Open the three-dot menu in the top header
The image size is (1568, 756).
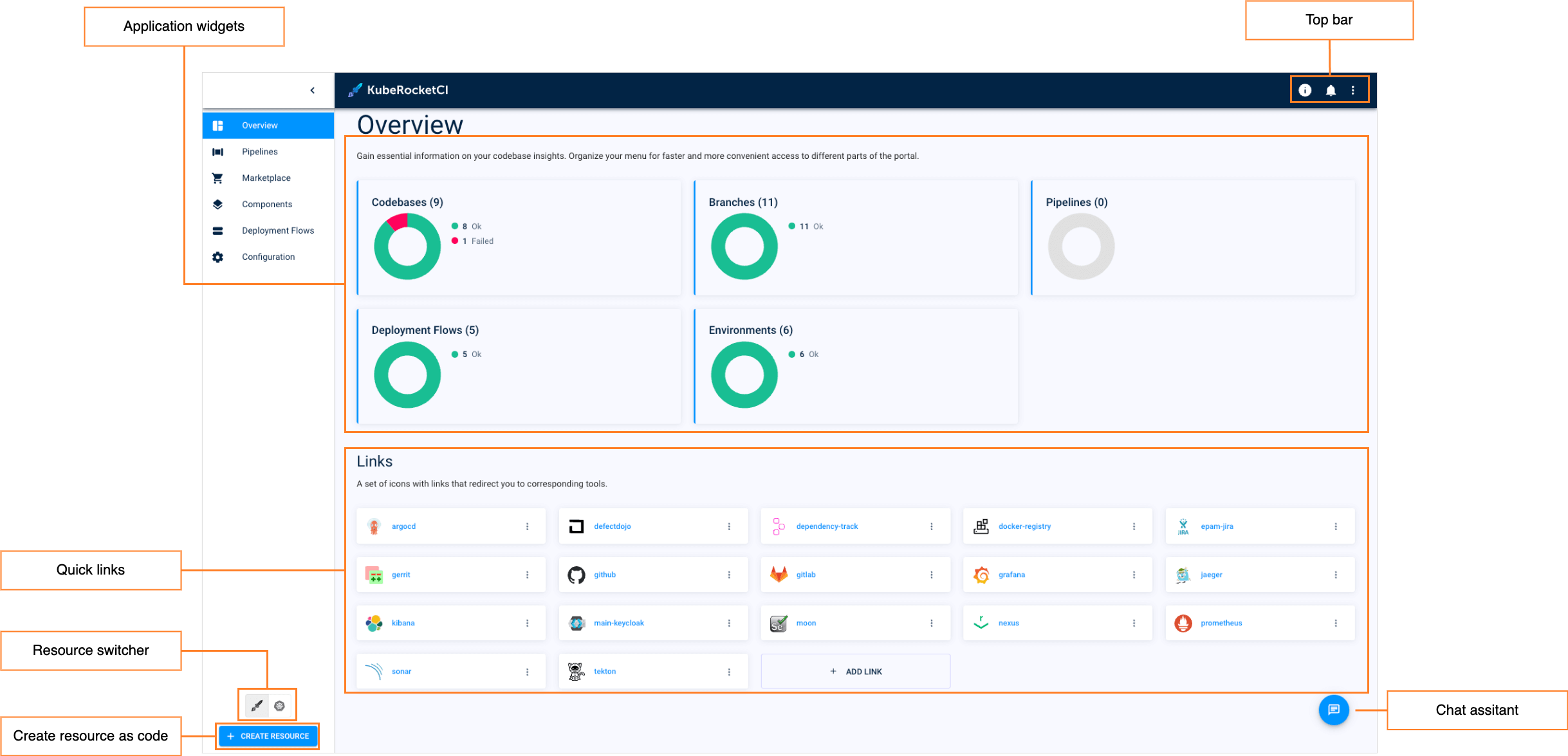pos(1352,90)
